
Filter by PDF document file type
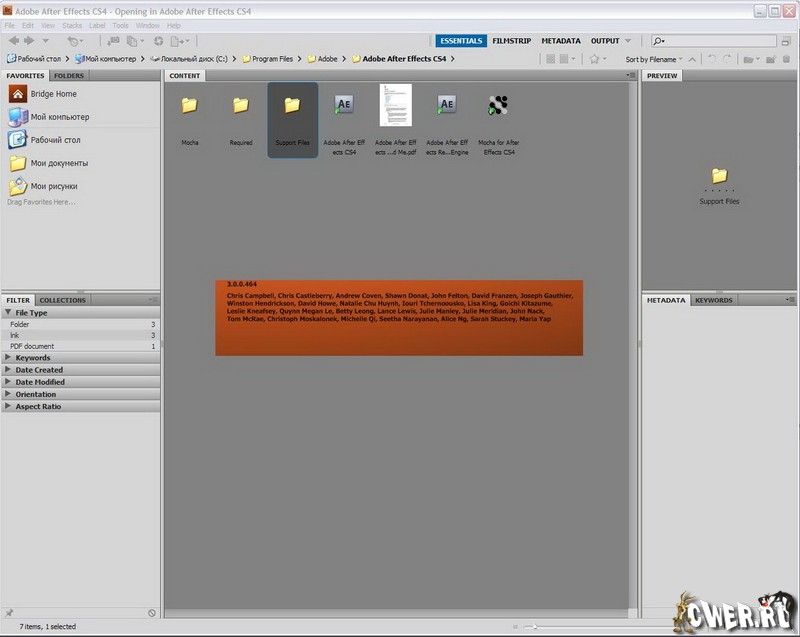click(x=33, y=346)
